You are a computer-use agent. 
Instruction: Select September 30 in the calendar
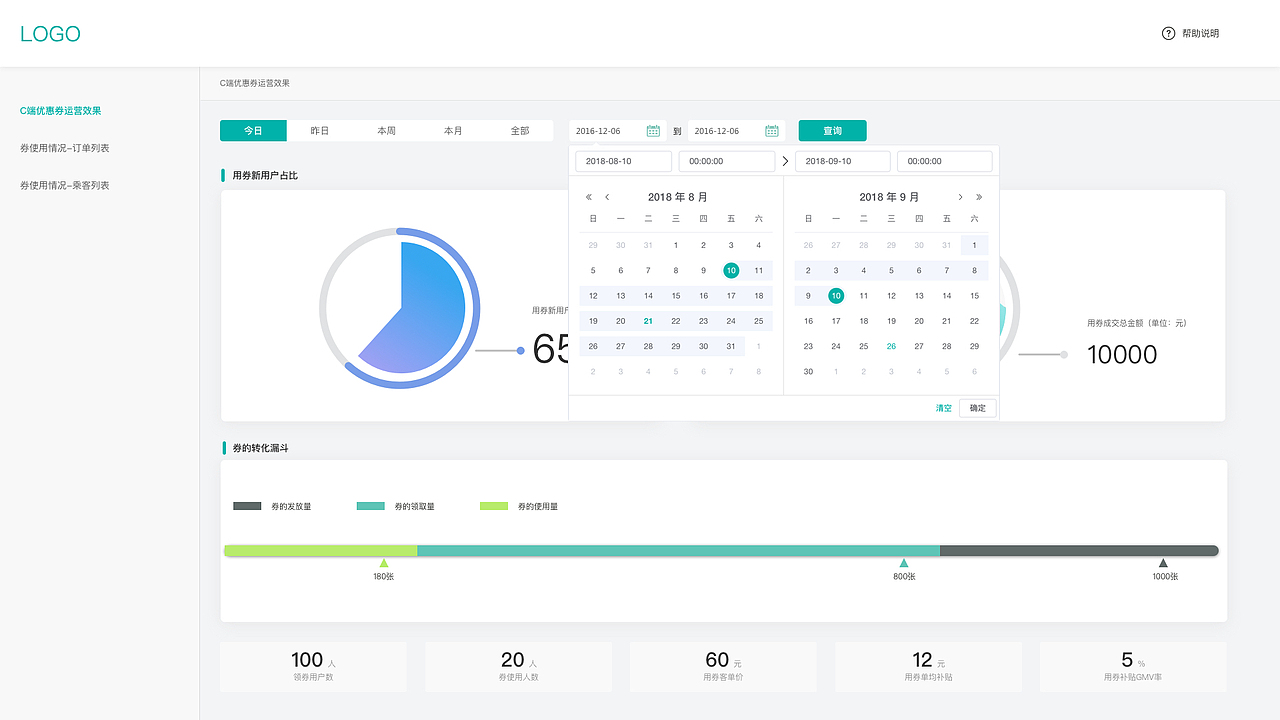pos(808,371)
